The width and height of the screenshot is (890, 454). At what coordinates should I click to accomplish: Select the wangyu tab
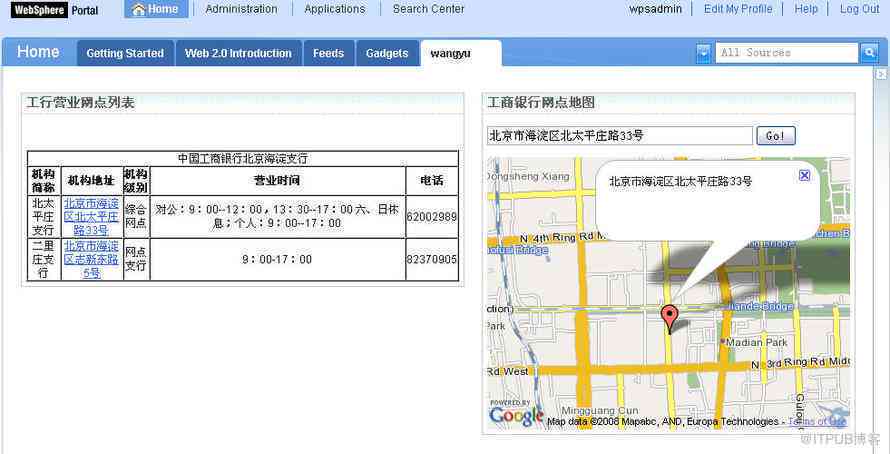[x=461, y=53]
